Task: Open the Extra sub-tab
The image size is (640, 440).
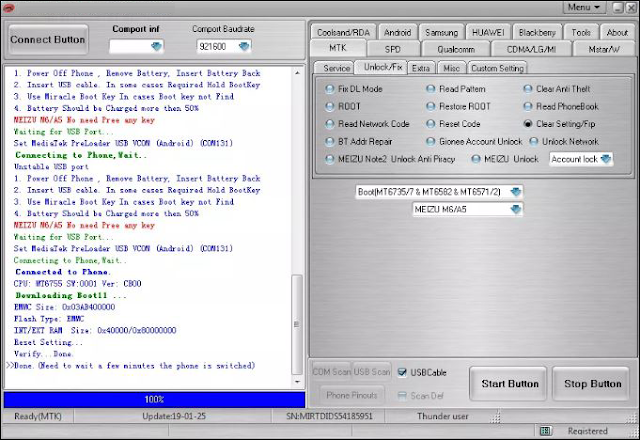Action: (421, 68)
